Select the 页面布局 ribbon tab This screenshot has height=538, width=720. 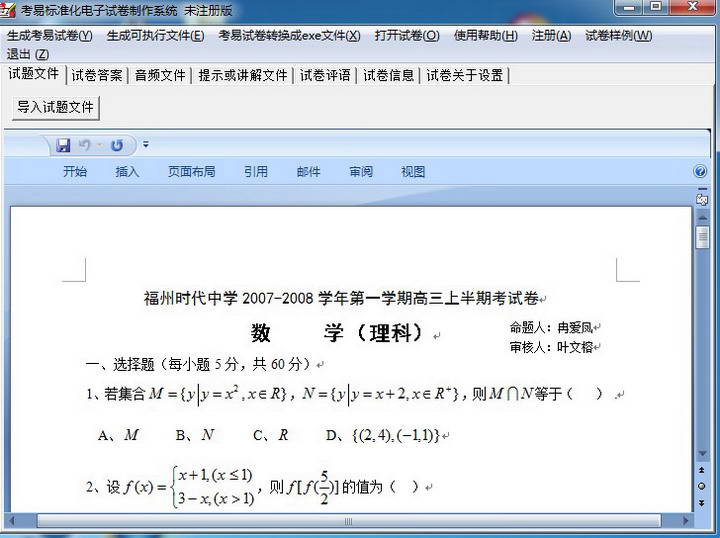[x=191, y=172]
